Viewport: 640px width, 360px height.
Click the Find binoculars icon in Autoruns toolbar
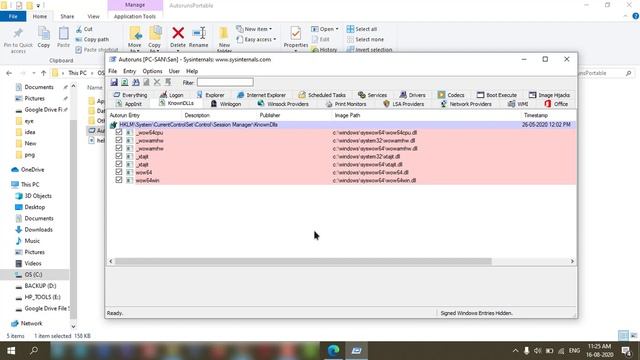[x=136, y=82]
